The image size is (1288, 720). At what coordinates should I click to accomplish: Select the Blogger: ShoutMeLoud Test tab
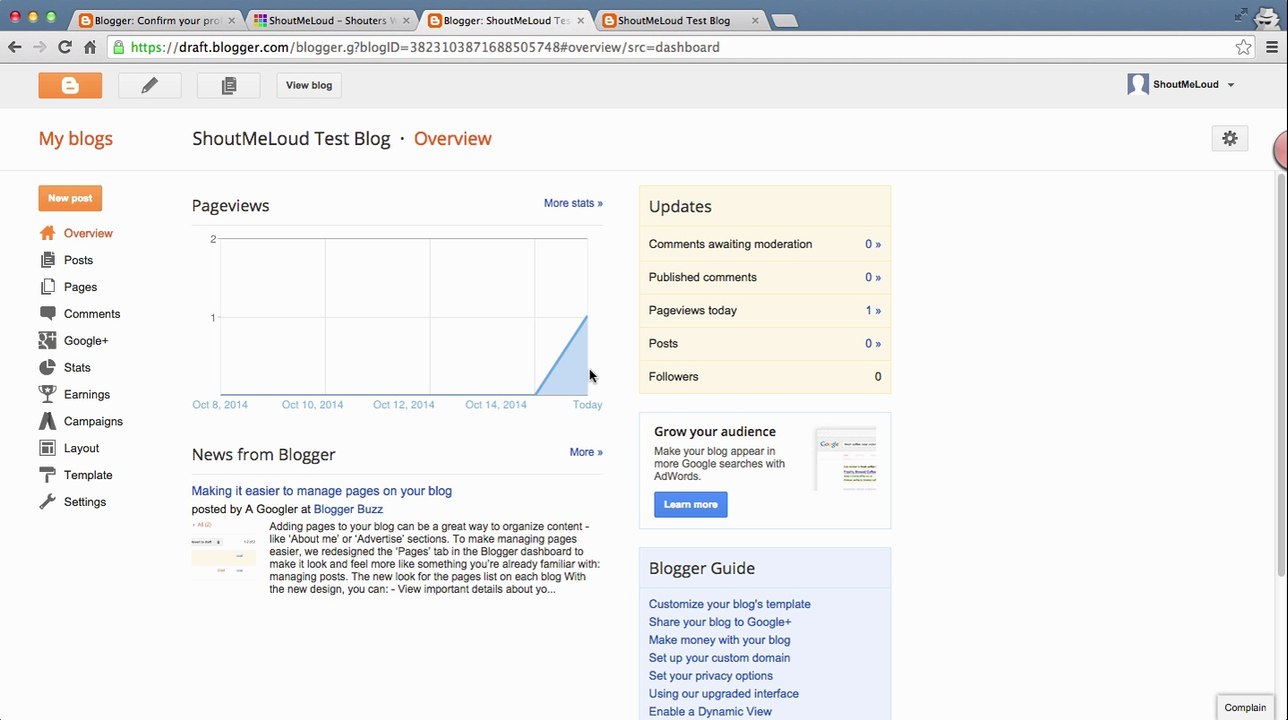click(x=508, y=20)
